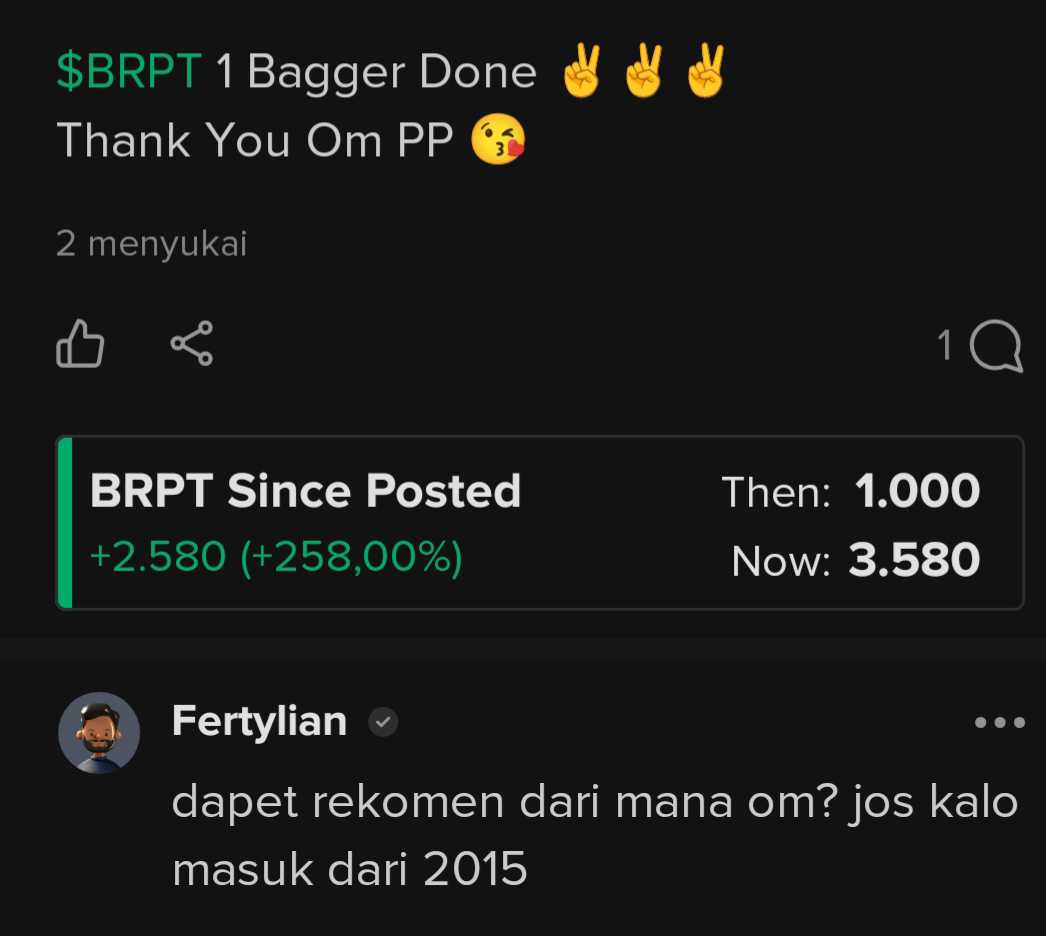Tap the kissing face emoji
This screenshot has height=936, width=1046.
[x=498, y=139]
